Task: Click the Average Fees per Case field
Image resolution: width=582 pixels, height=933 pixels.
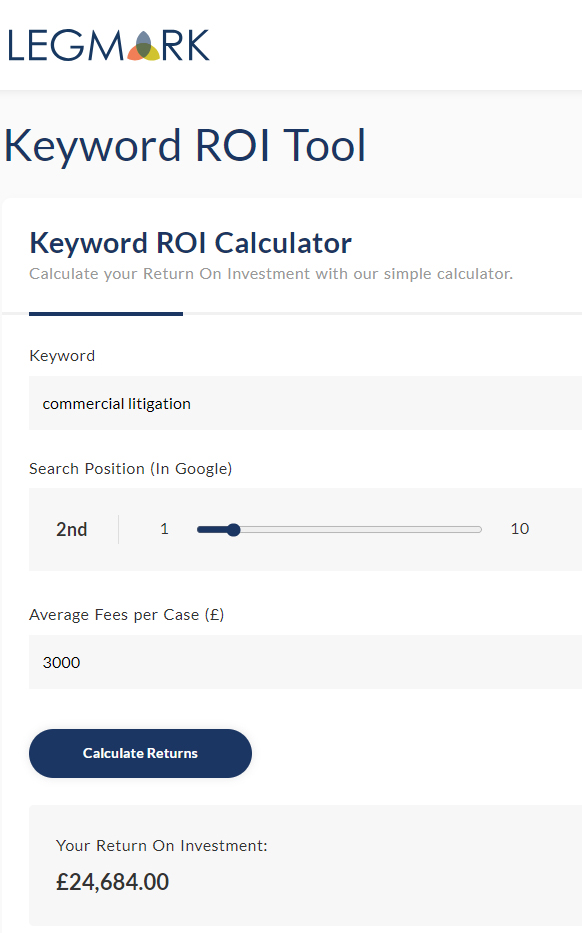Action: click(305, 662)
